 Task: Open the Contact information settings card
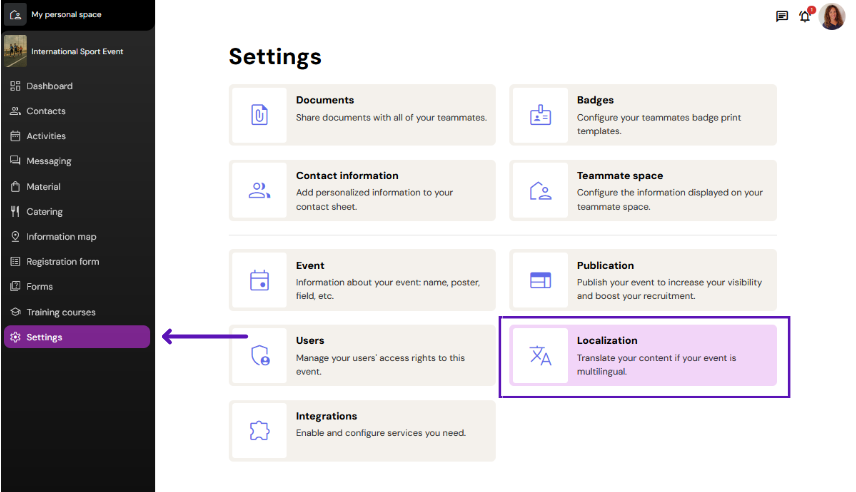pyautogui.click(x=362, y=191)
